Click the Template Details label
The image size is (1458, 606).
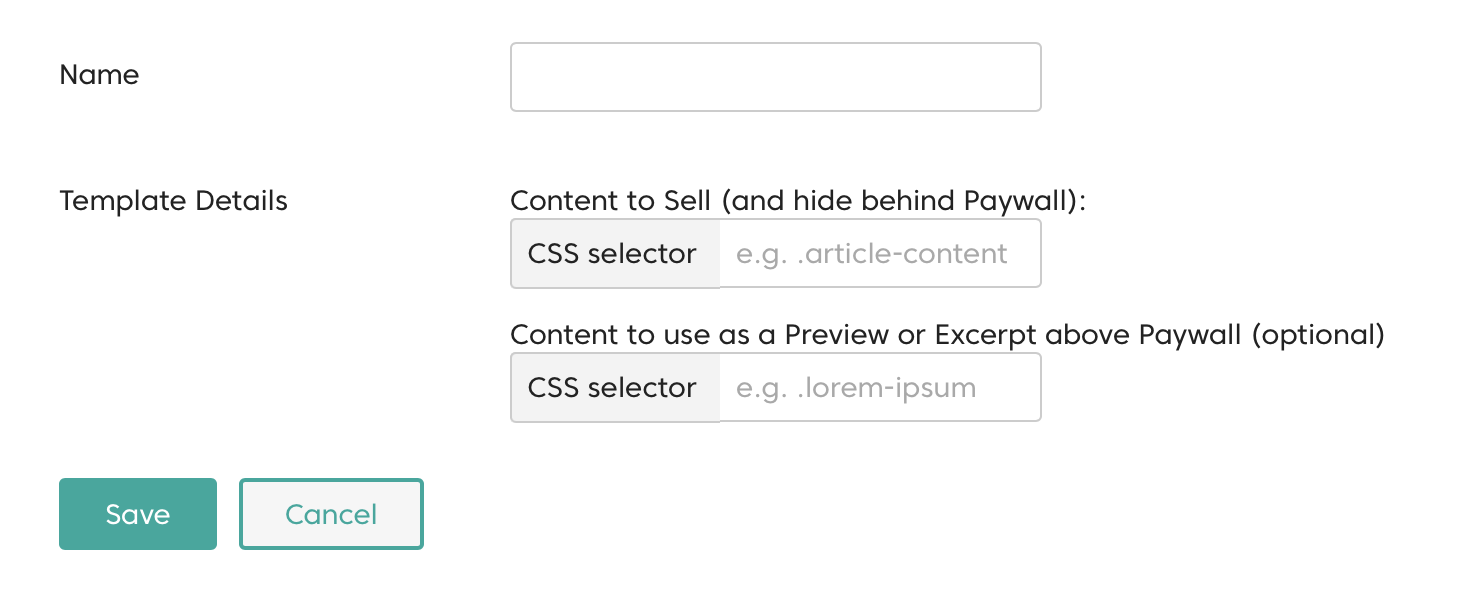pos(173,201)
